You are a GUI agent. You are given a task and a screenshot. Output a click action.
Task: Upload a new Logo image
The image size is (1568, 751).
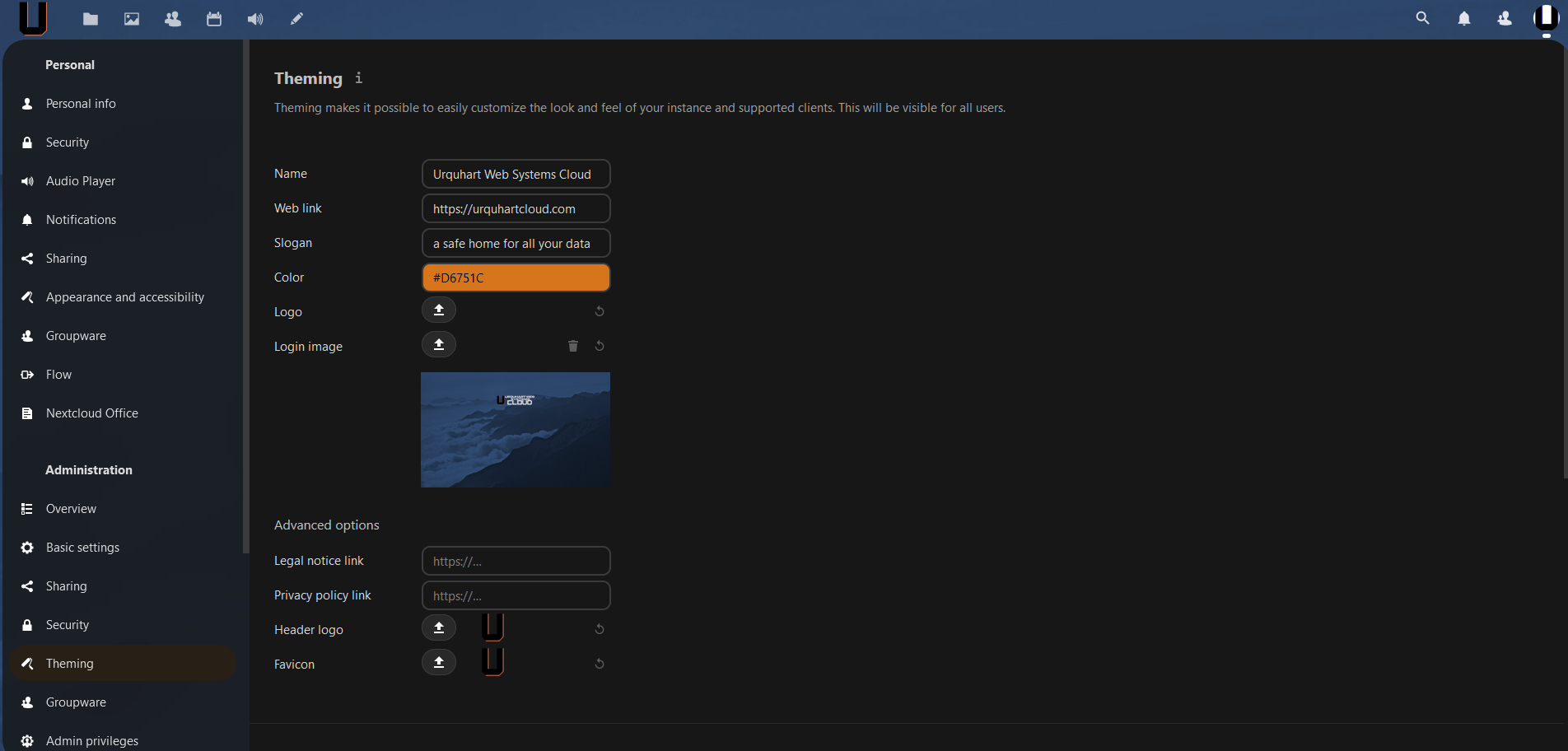[x=439, y=310]
